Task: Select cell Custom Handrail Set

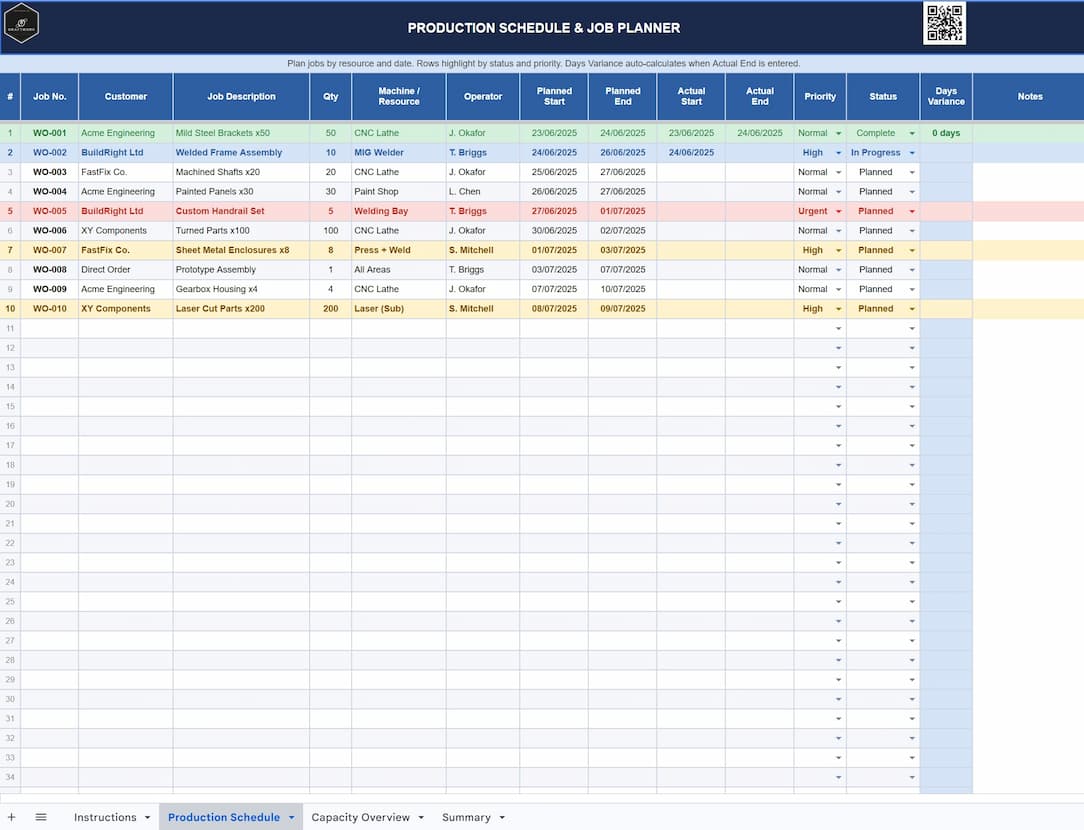Action: 241,211
